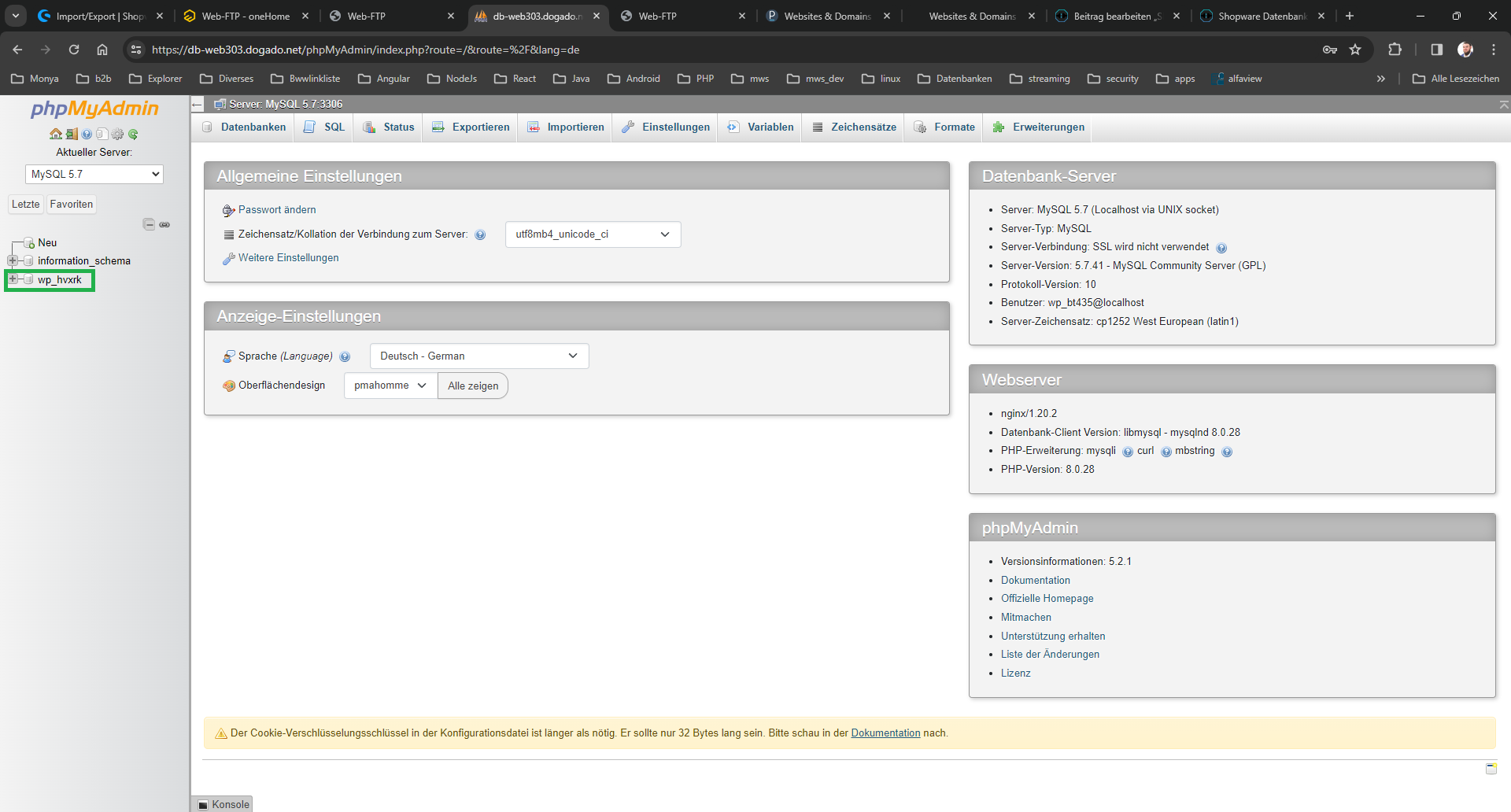
Task: Open the Deutsch - German language dropdown
Action: (478, 356)
